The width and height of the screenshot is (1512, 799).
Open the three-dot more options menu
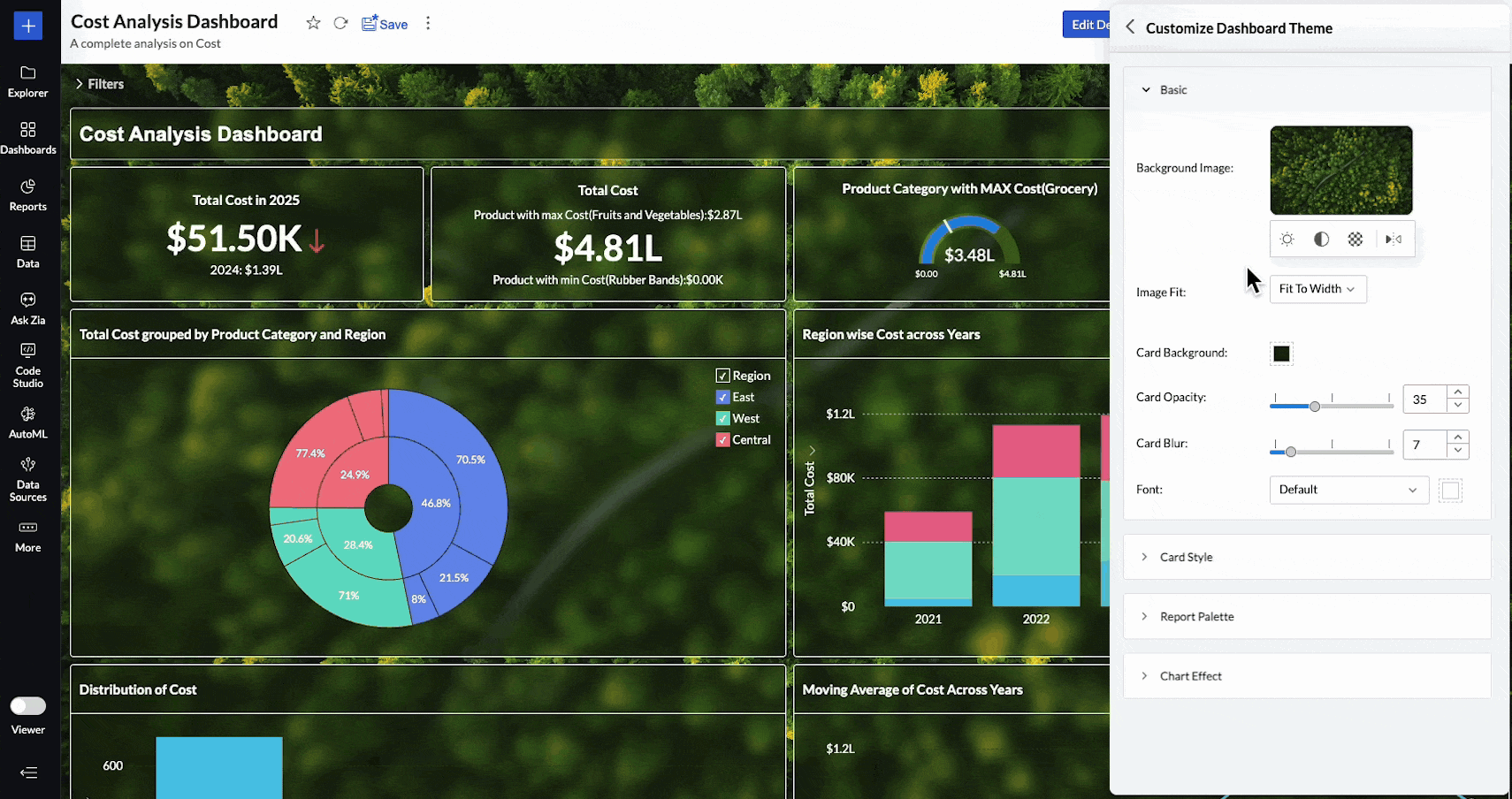pyautogui.click(x=428, y=24)
